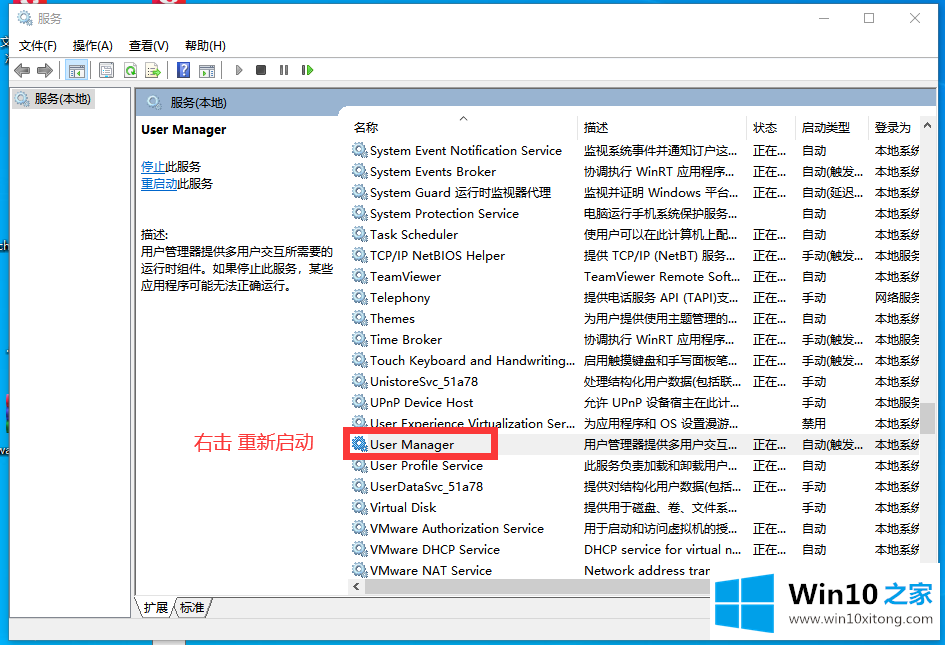Click the 停止 link to stop service
Image resolution: width=945 pixels, height=645 pixels.
[152, 166]
